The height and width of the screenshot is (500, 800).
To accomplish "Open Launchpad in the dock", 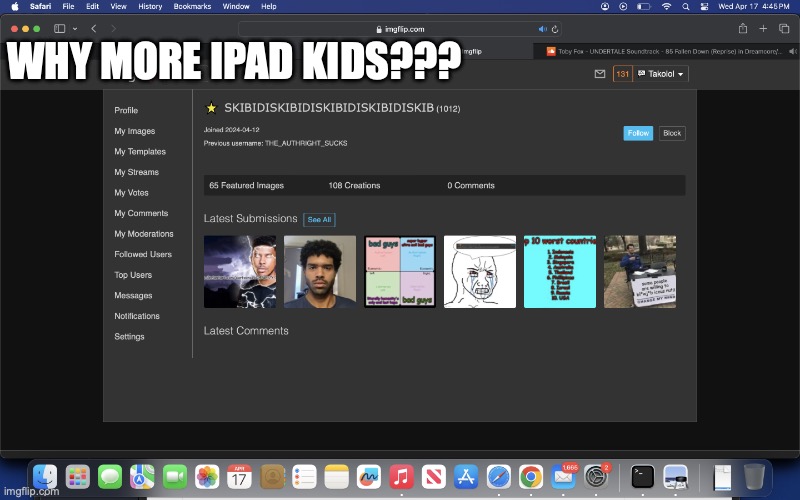I will (78, 477).
